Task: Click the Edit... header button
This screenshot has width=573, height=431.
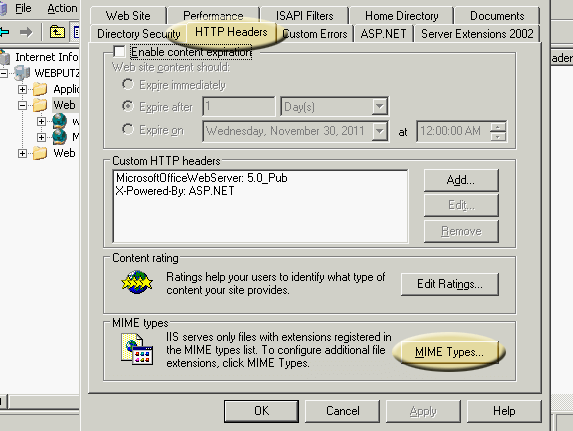Action: click(x=461, y=205)
